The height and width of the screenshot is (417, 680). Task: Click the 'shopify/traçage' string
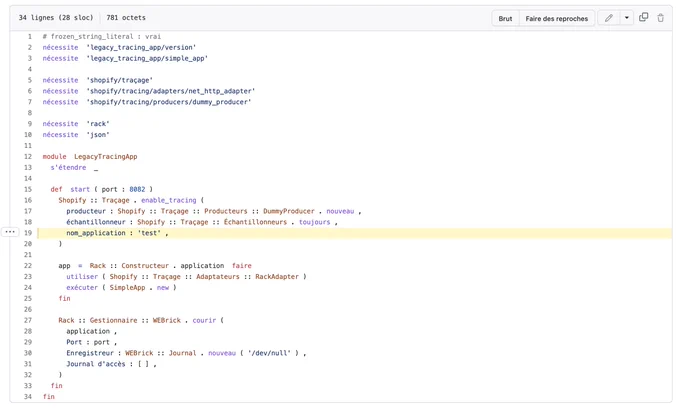(x=119, y=80)
